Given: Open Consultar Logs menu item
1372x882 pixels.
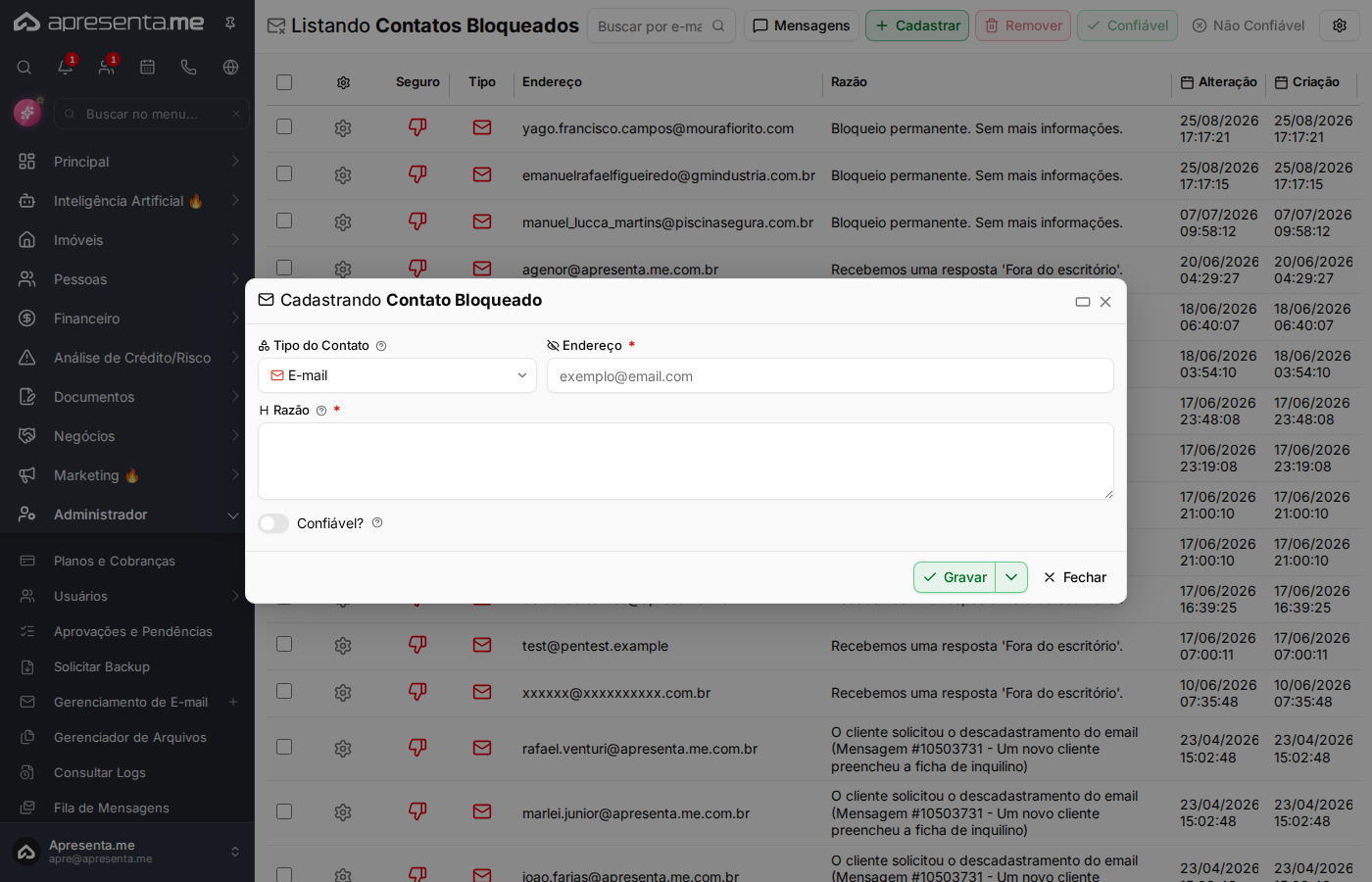Looking at the screenshot, I should point(100,772).
